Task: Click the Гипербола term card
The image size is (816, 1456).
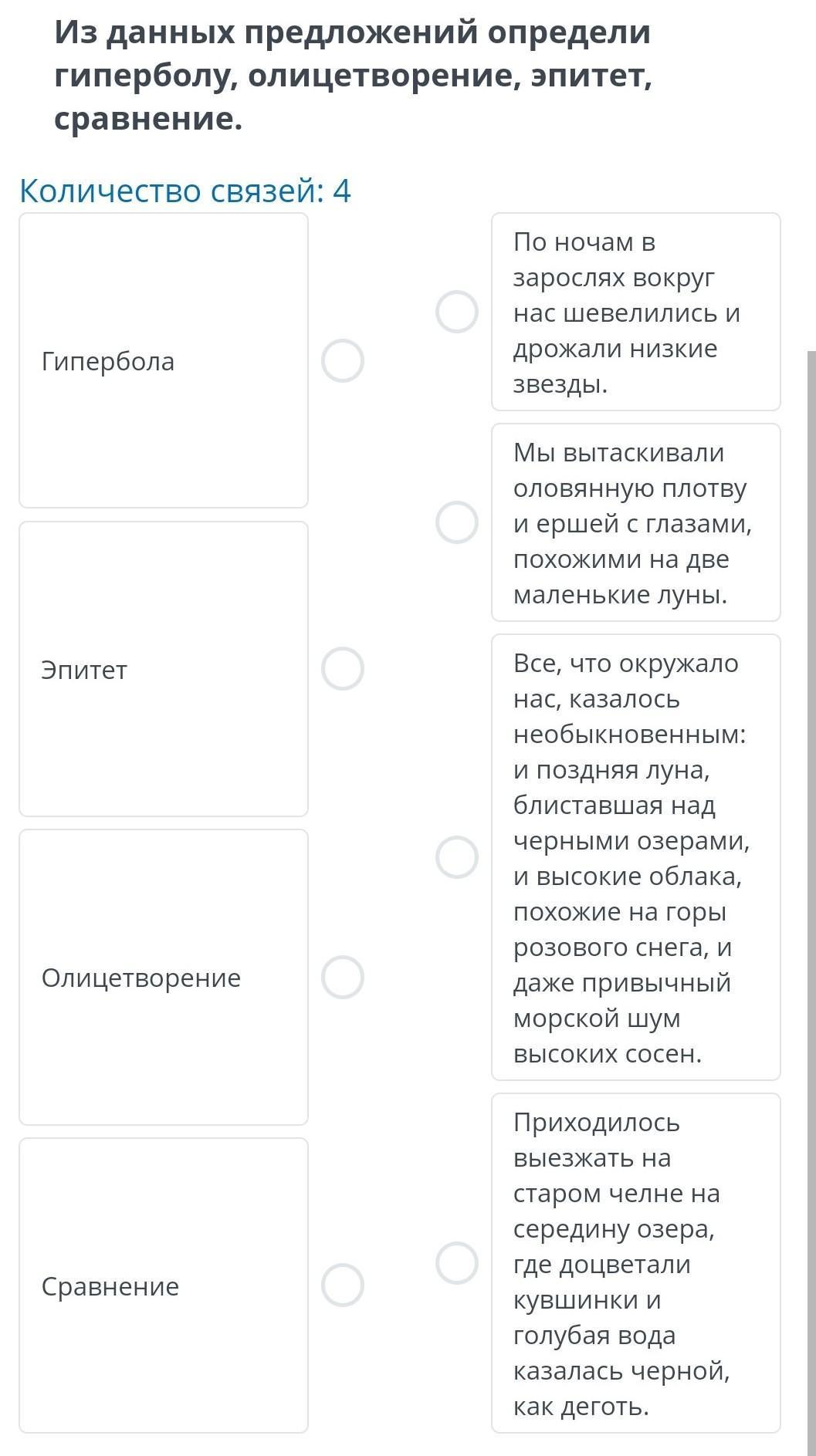Action: tap(163, 360)
